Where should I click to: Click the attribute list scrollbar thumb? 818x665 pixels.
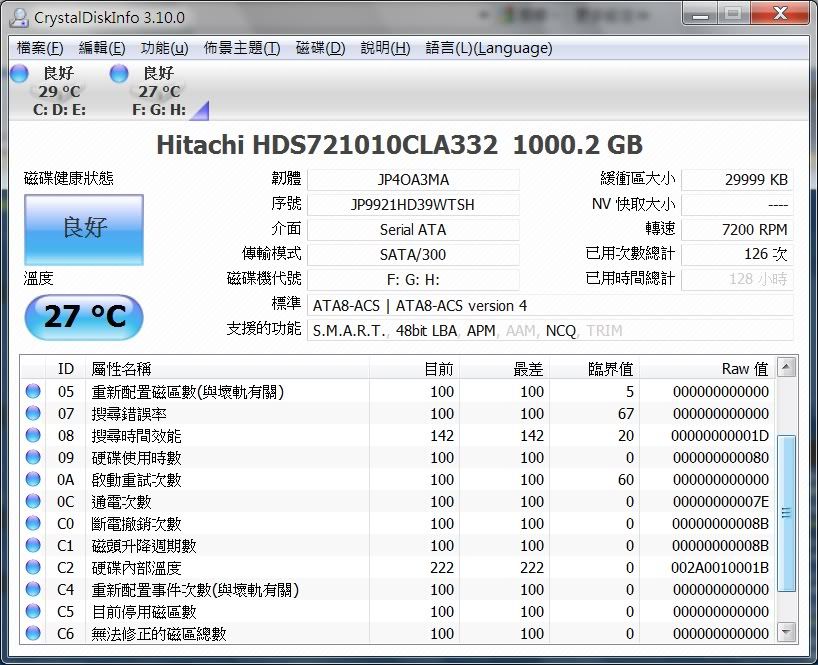pos(786,513)
